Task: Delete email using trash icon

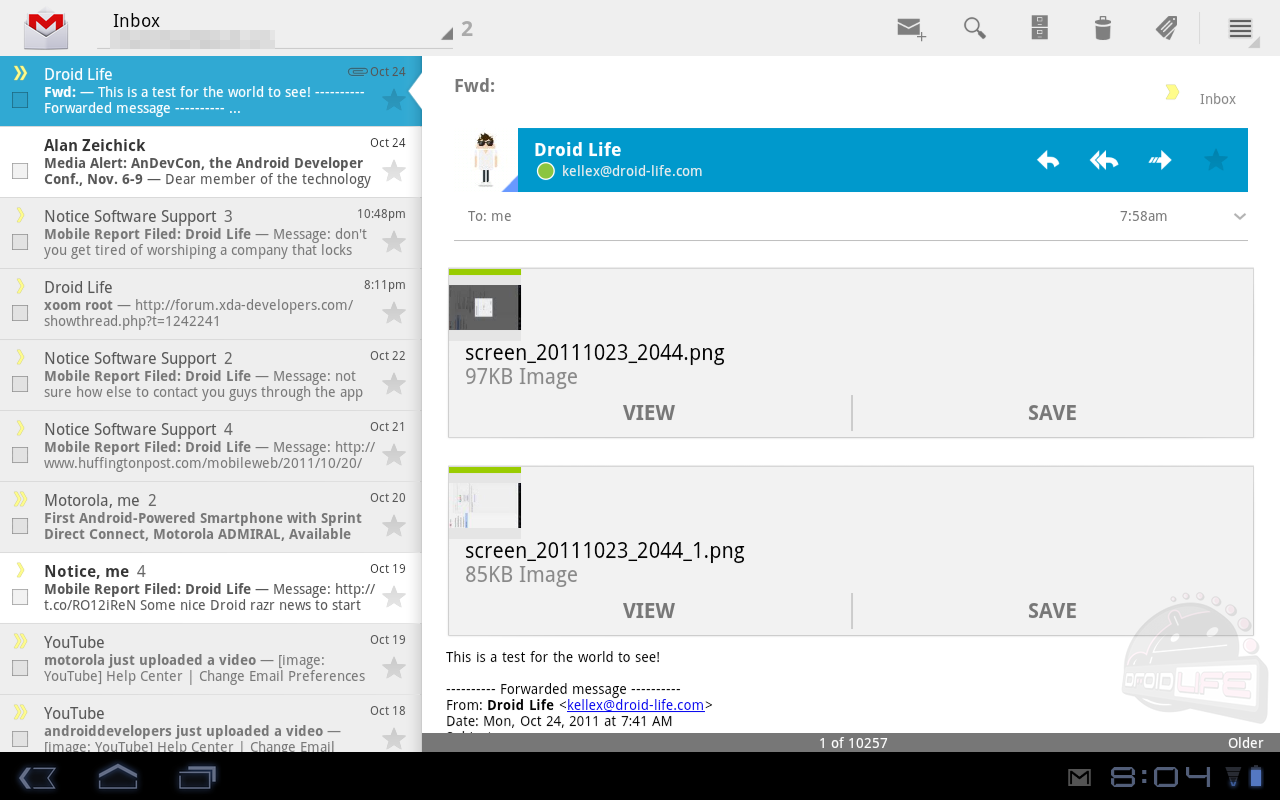Action: tap(1102, 28)
